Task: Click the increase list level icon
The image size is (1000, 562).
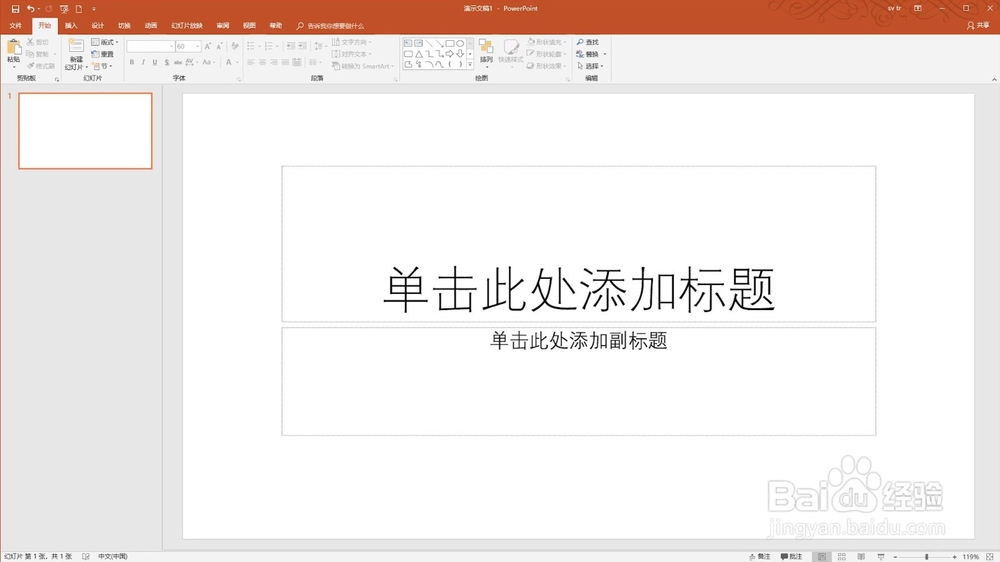Action: [x=302, y=46]
